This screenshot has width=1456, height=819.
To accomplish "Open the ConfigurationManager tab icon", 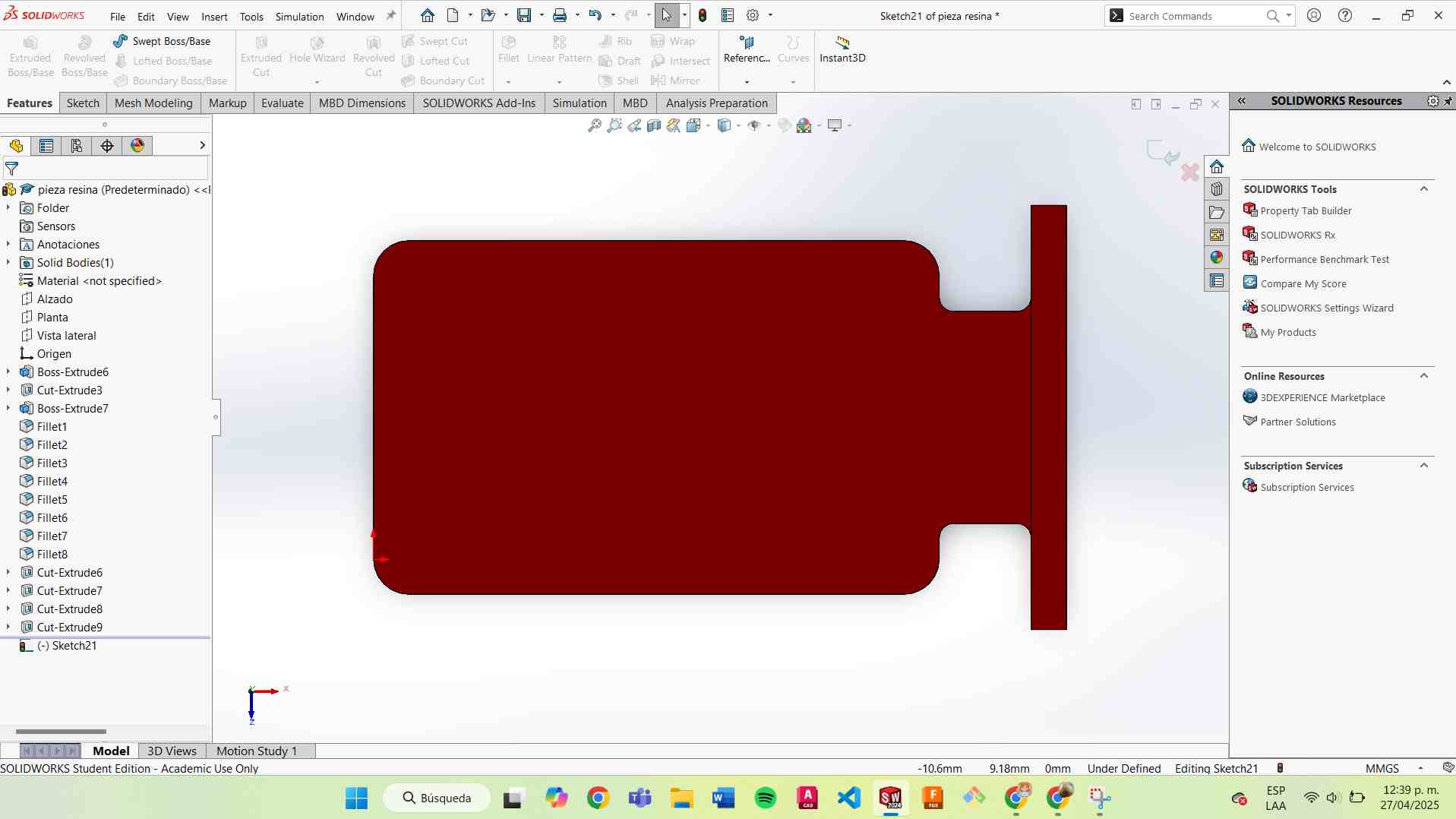I will point(77,146).
